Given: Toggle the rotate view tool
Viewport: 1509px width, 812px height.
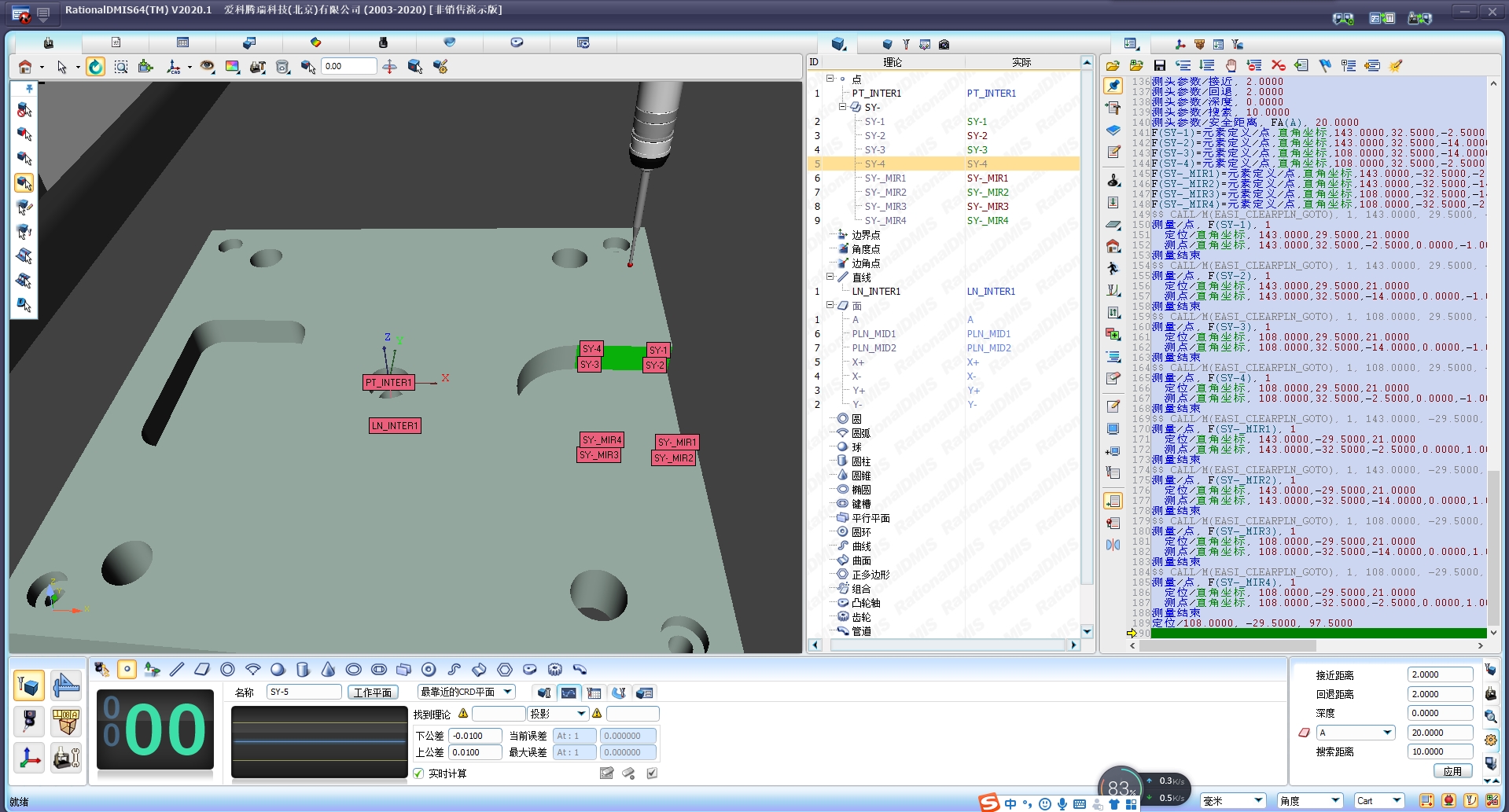Looking at the screenshot, I should pyautogui.click(x=95, y=67).
